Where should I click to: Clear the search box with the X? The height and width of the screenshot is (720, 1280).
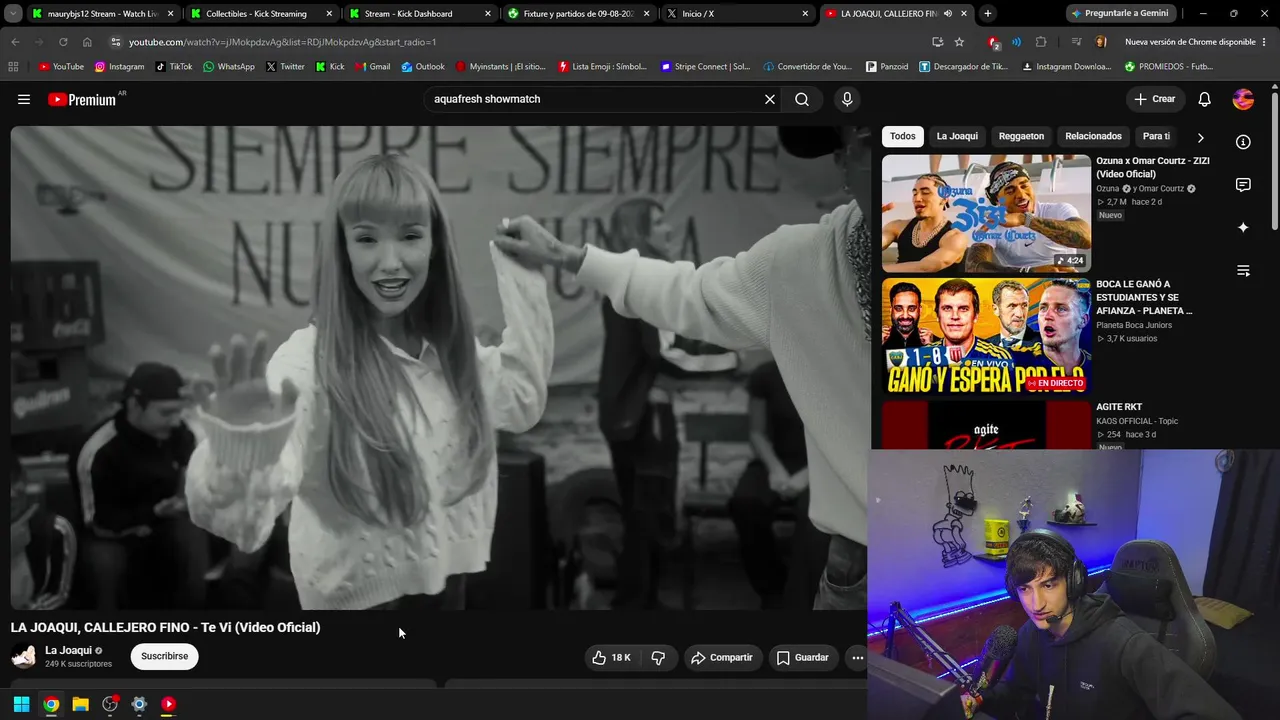pos(770,99)
